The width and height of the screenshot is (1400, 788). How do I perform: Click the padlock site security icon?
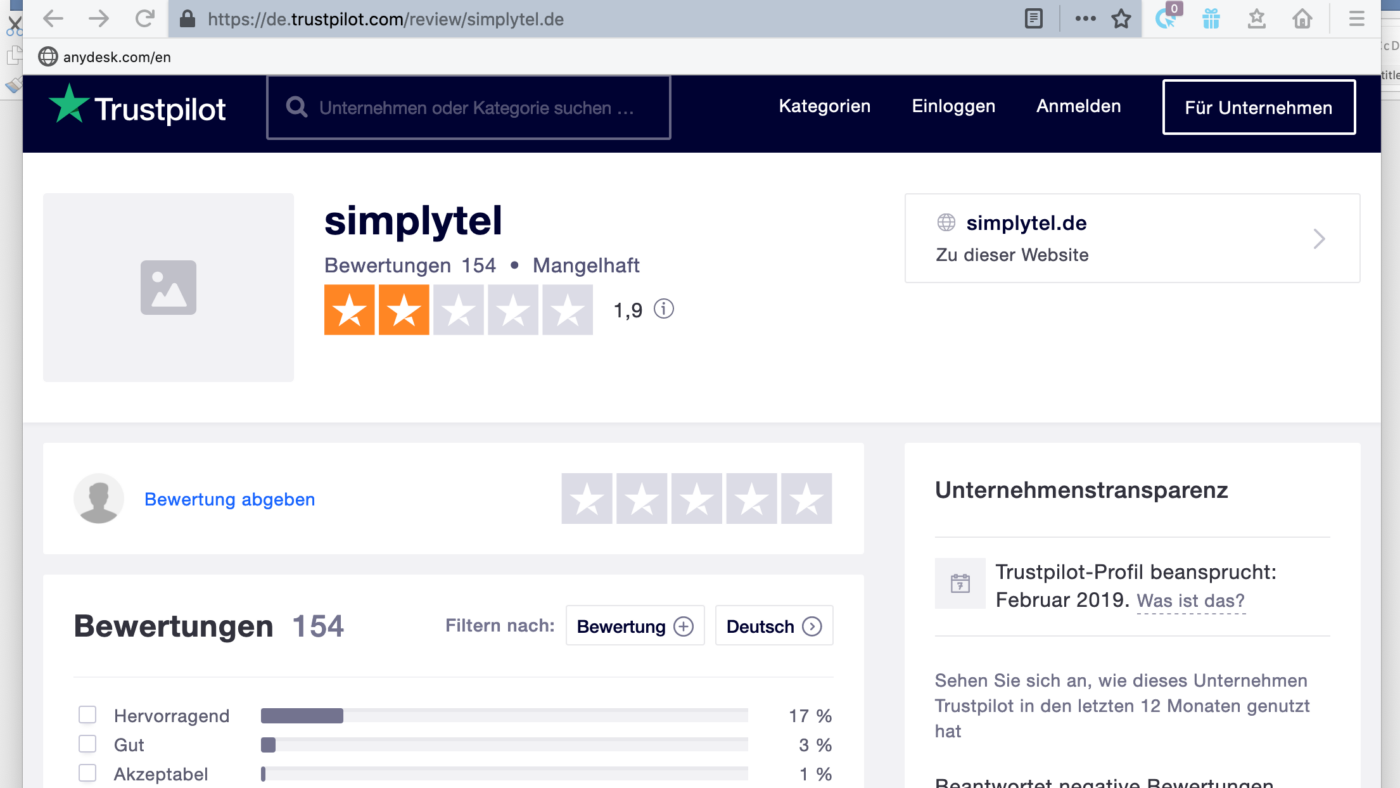187,19
